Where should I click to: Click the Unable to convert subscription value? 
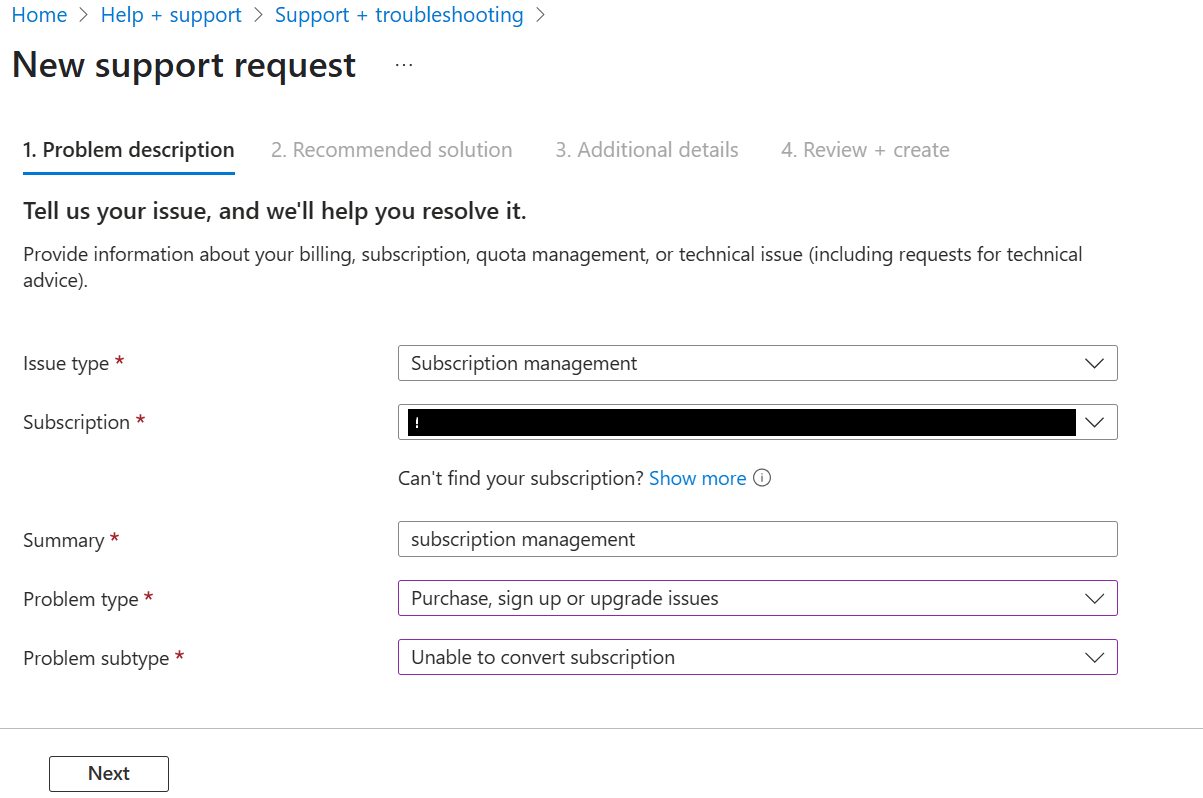pyautogui.click(x=543, y=658)
